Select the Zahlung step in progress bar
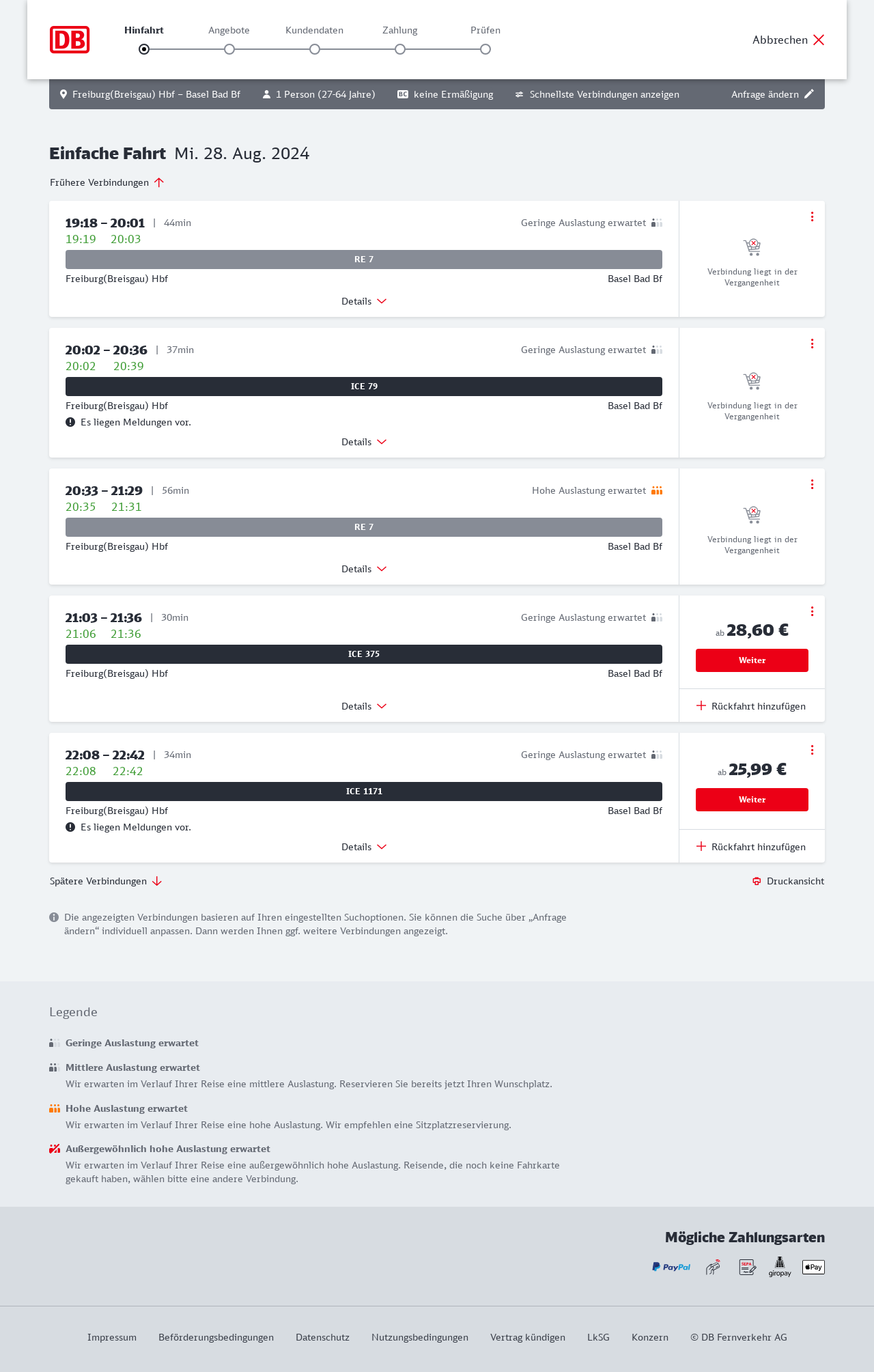The height and width of the screenshot is (1372, 874). click(400, 48)
